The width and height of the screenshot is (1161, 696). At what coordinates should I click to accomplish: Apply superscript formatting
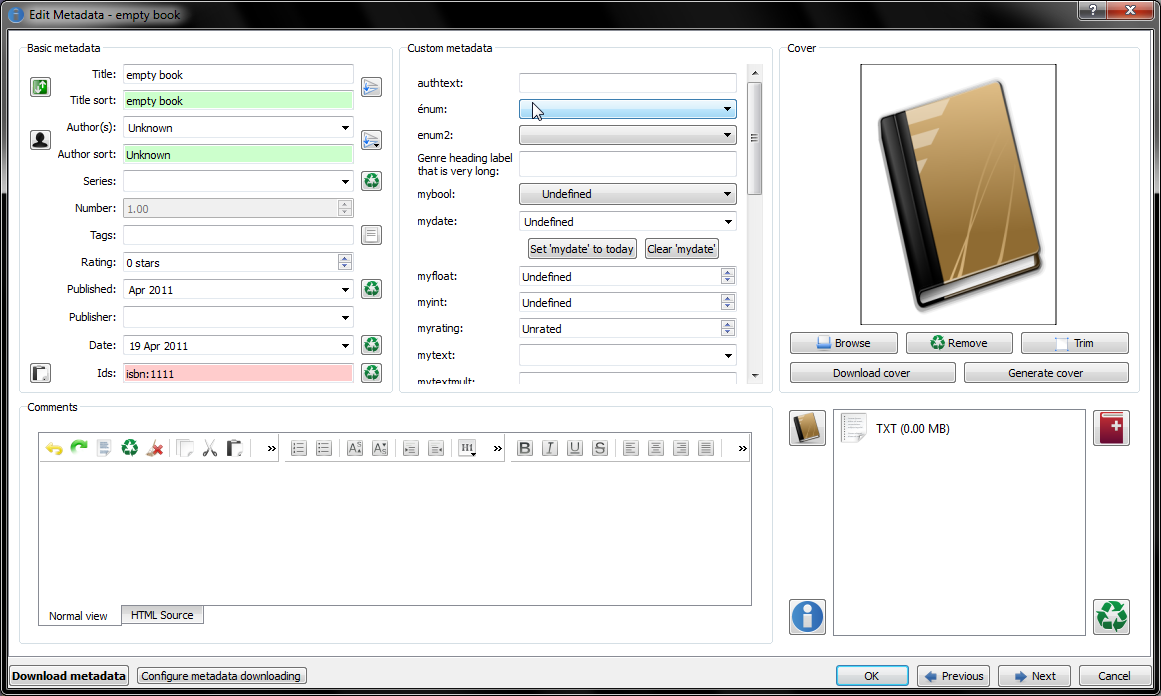[355, 448]
